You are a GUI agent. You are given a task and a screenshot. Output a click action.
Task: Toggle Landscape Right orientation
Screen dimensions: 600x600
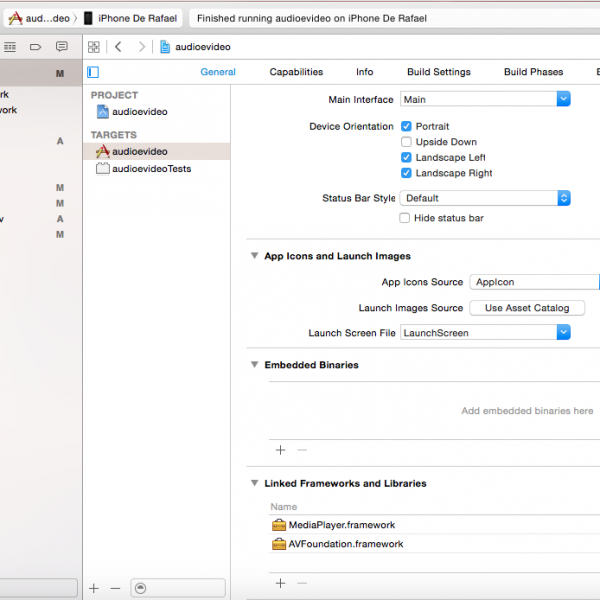[406, 173]
